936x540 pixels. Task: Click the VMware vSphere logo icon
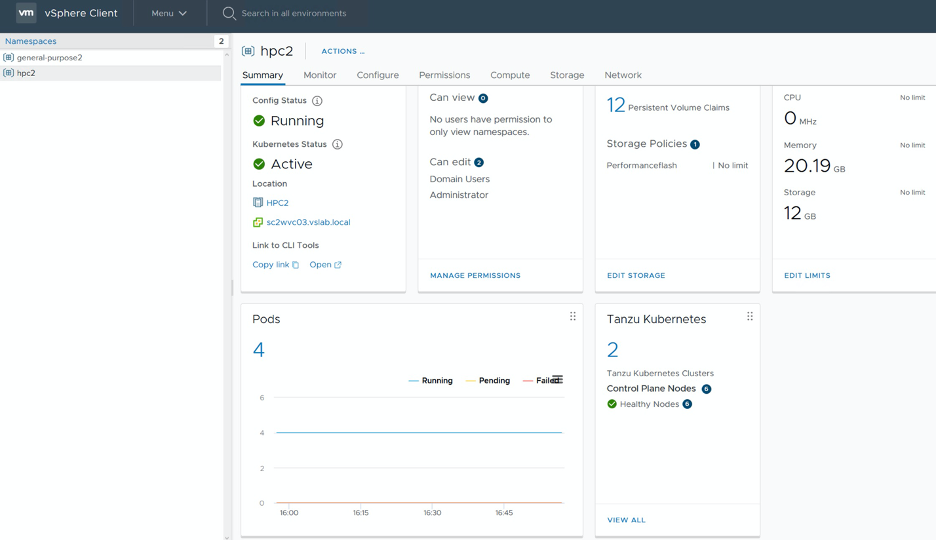click(x=26, y=13)
